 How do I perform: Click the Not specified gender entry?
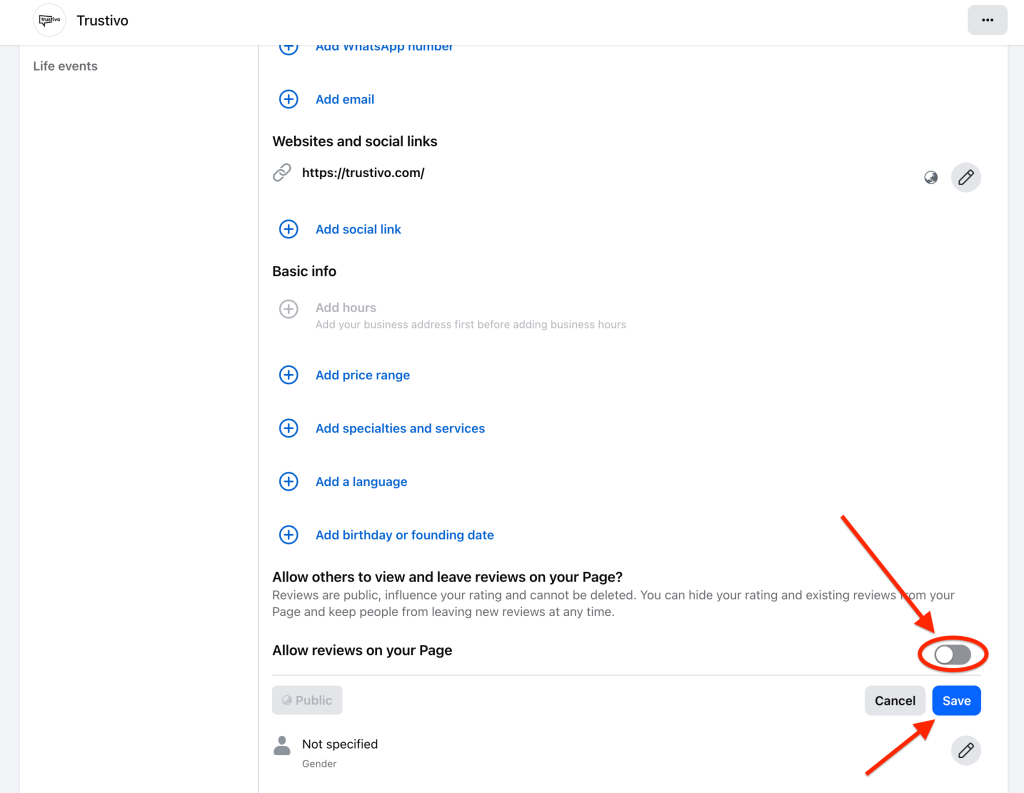coord(340,744)
